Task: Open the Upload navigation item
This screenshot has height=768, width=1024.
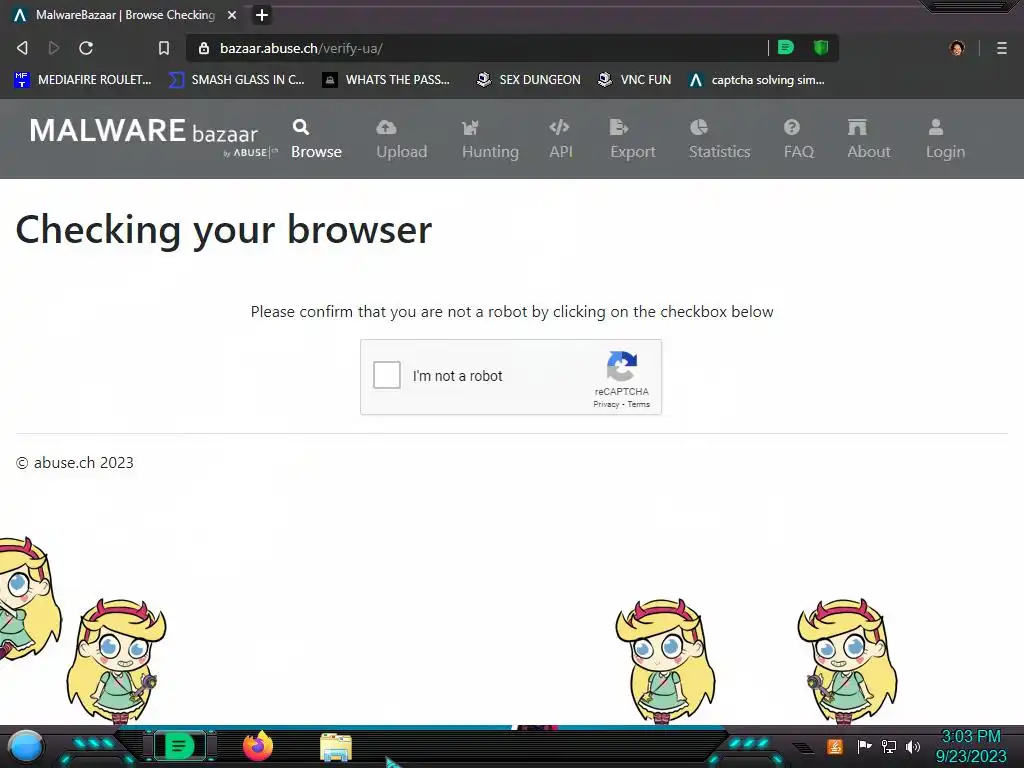Action: click(x=402, y=139)
